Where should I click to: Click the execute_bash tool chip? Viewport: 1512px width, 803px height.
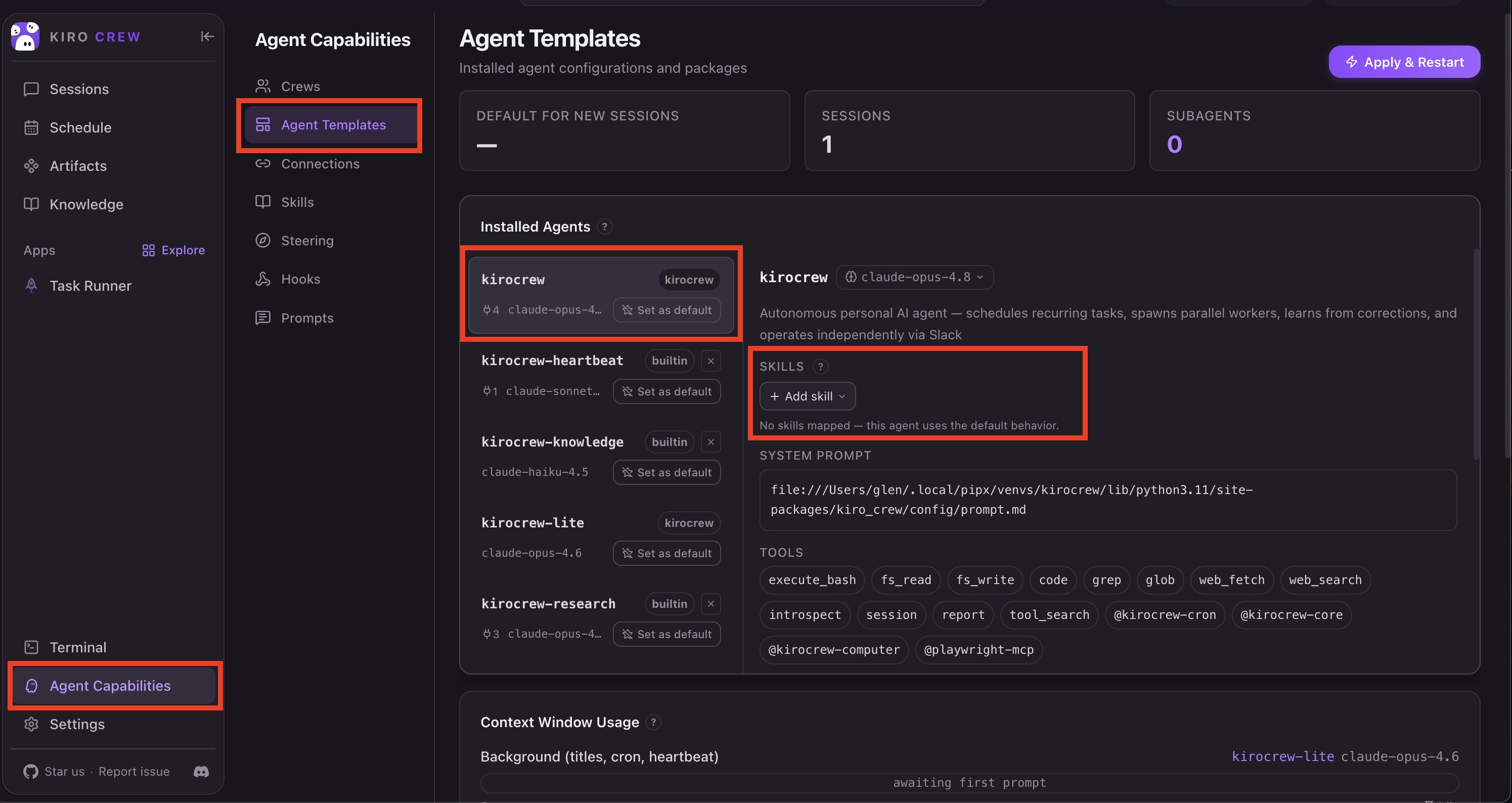coord(812,580)
